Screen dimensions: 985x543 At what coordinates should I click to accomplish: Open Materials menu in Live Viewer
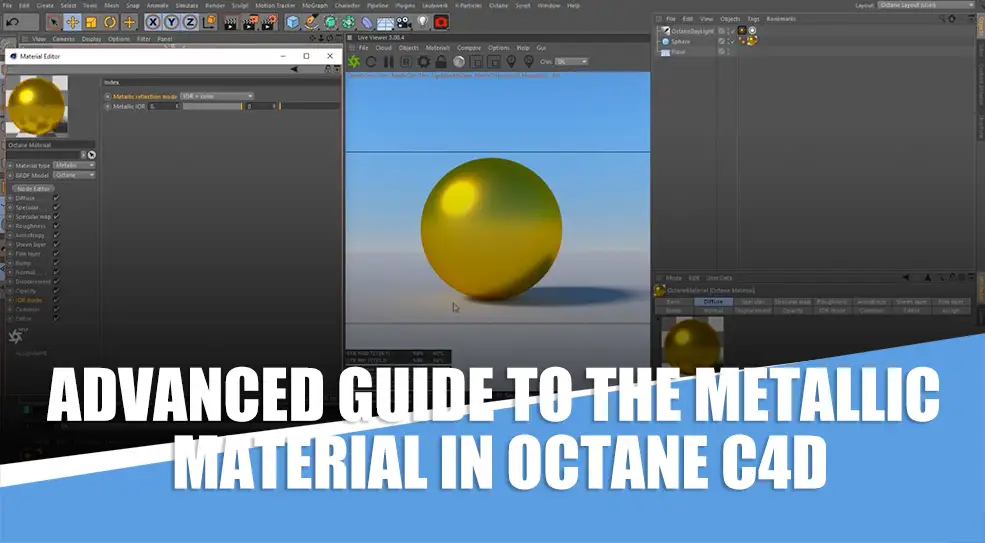coord(438,48)
